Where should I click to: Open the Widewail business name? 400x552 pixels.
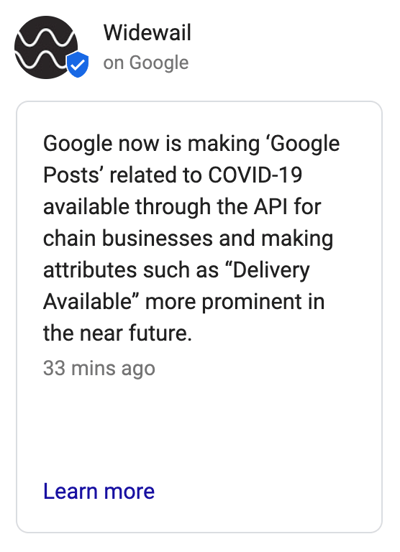[147, 33]
